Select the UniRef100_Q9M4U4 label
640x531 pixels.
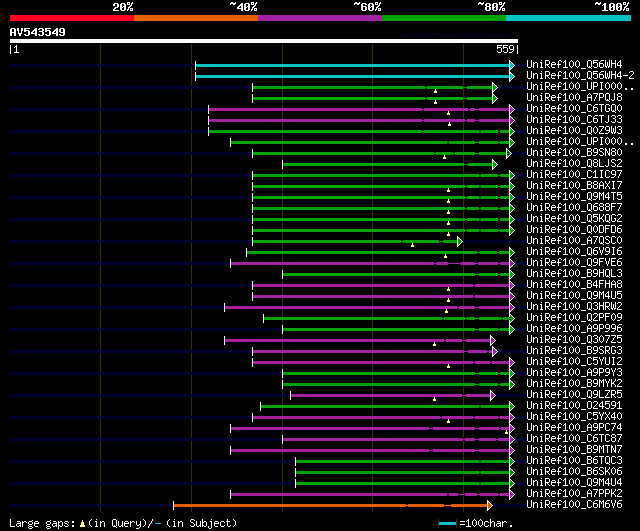(574, 483)
